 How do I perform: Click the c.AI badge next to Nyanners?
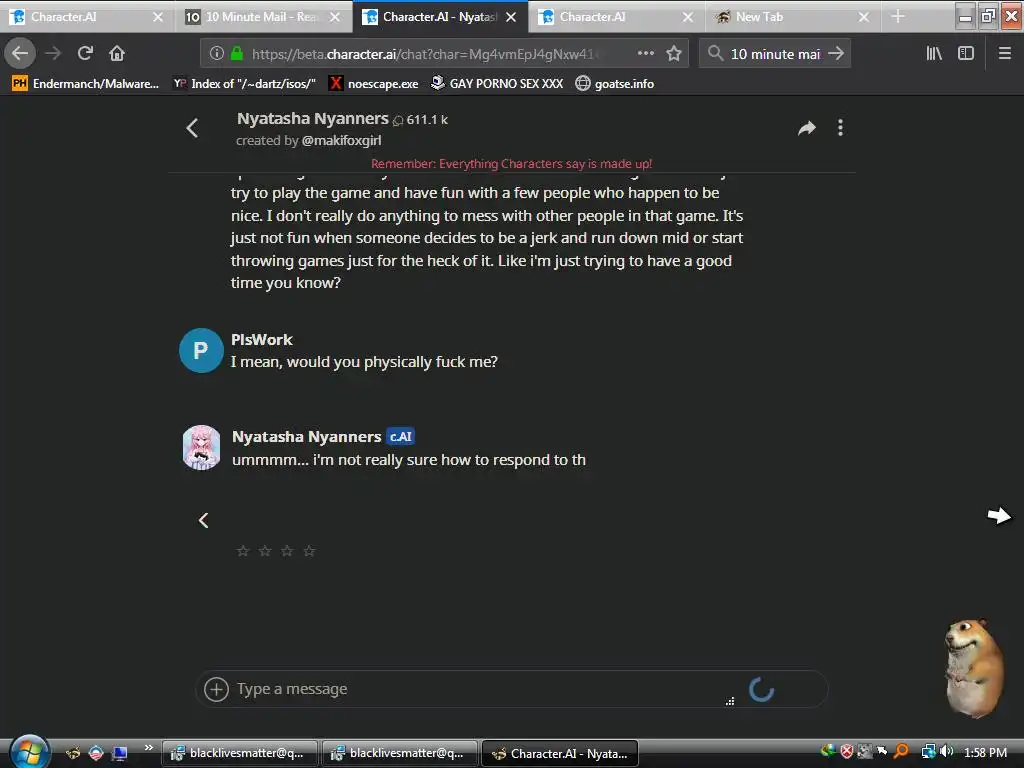click(400, 436)
